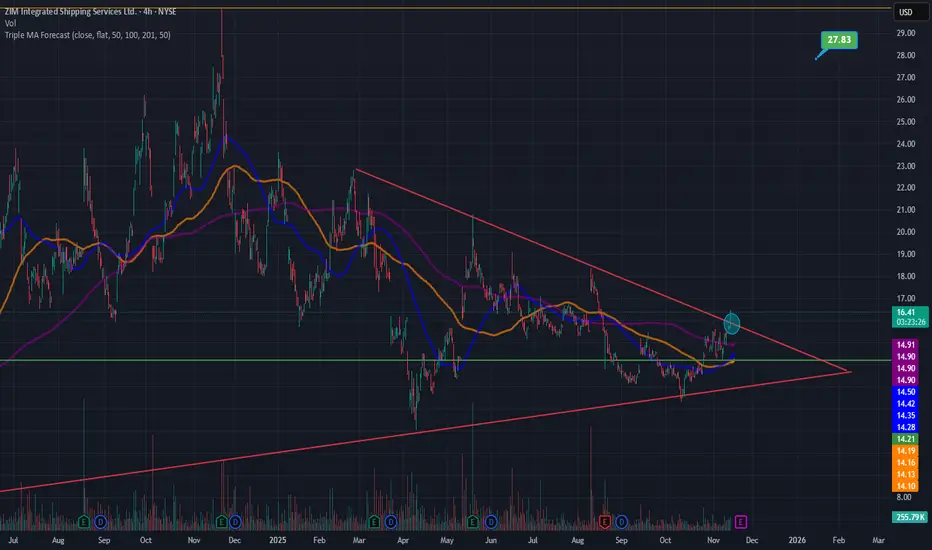Click the blue 14.42 price tag
Viewport: 932px width, 550px height.
point(906,404)
